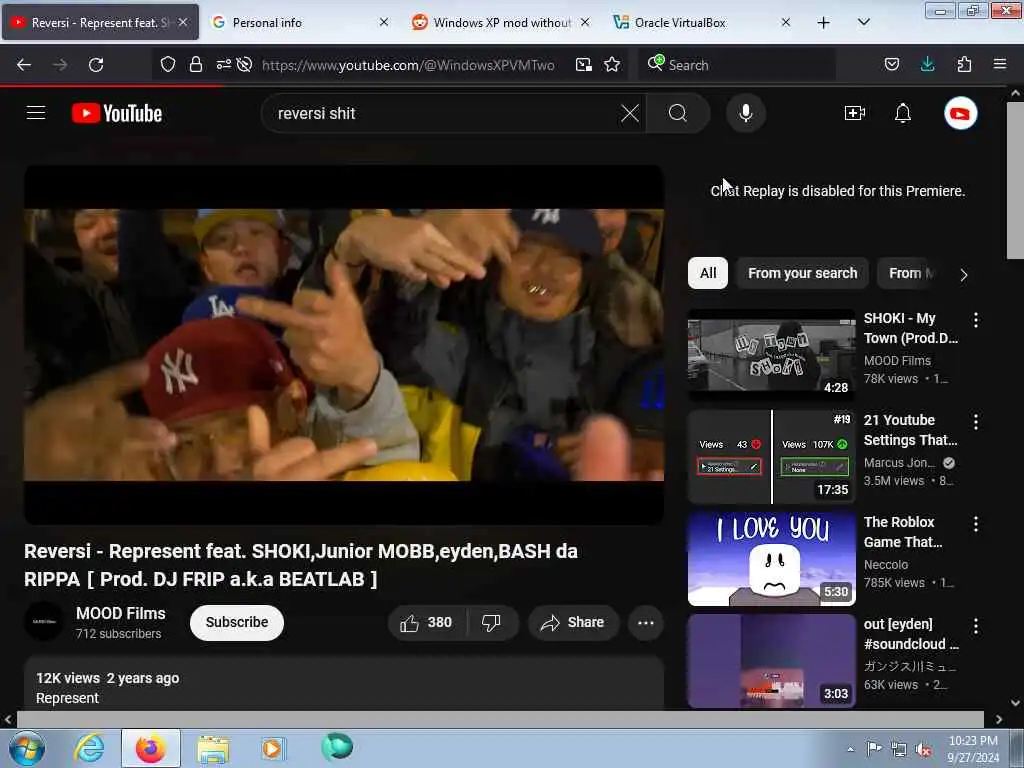
Task: Save page to Pocket
Action: (x=891, y=64)
